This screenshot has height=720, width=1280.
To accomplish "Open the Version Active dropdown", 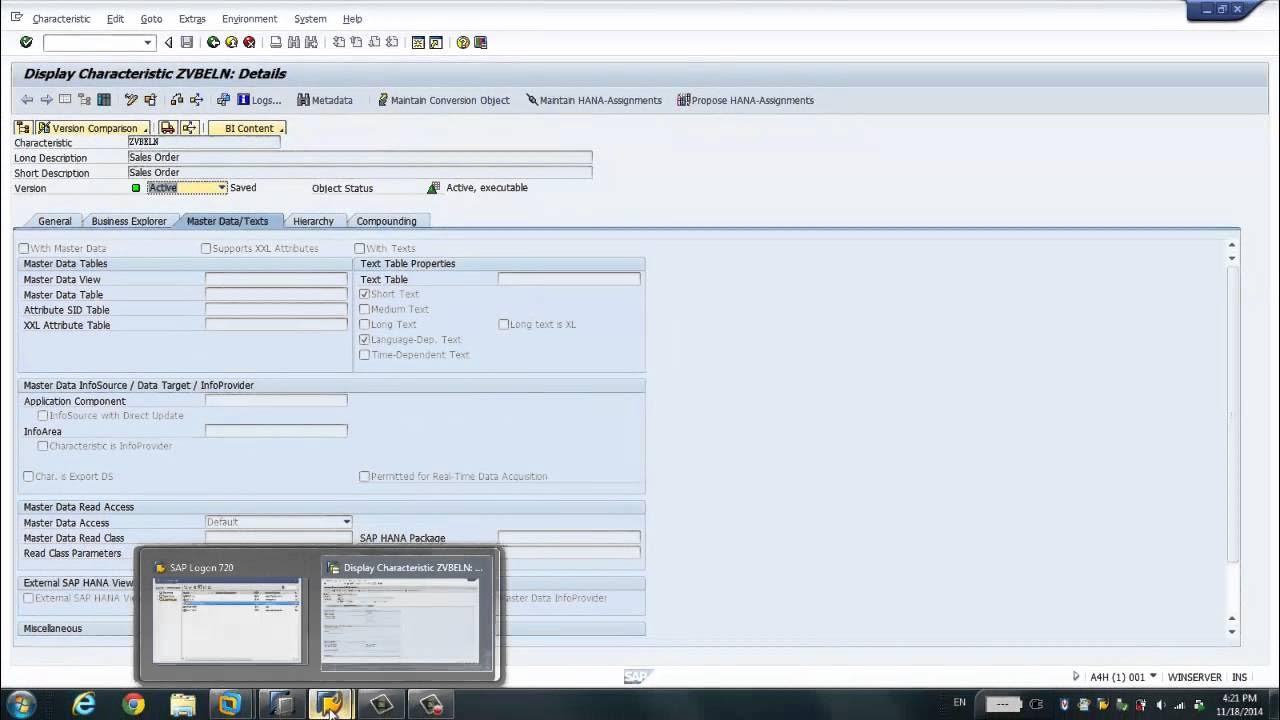I will coord(222,188).
